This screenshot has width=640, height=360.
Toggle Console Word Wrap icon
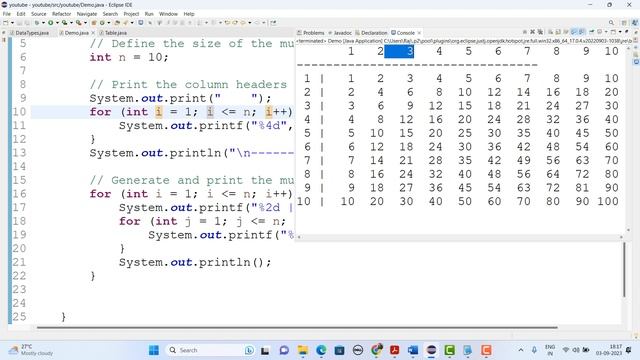click(566, 32)
